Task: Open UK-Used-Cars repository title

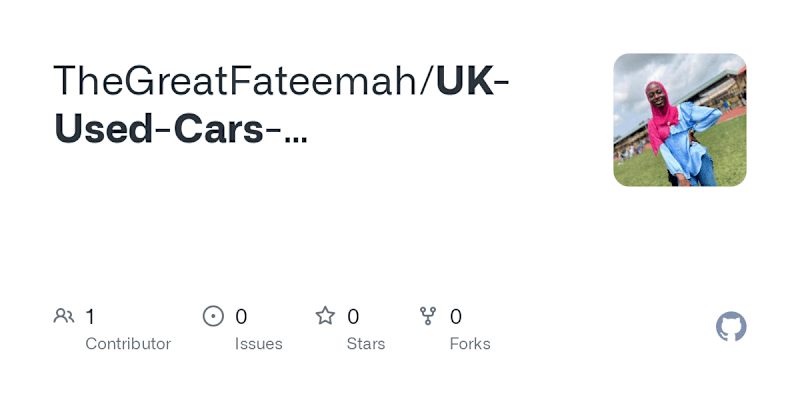Action: (x=282, y=105)
